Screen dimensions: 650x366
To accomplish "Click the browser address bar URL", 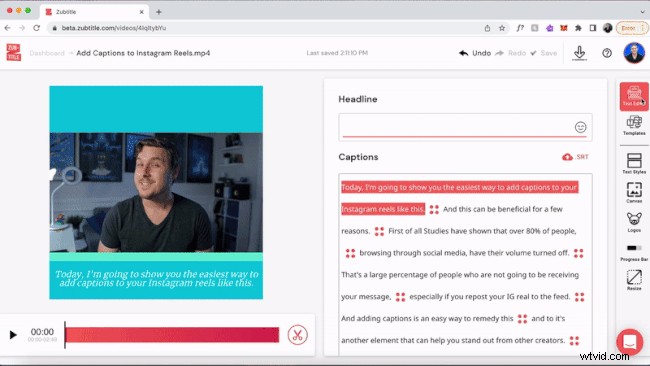I will [114, 28].
